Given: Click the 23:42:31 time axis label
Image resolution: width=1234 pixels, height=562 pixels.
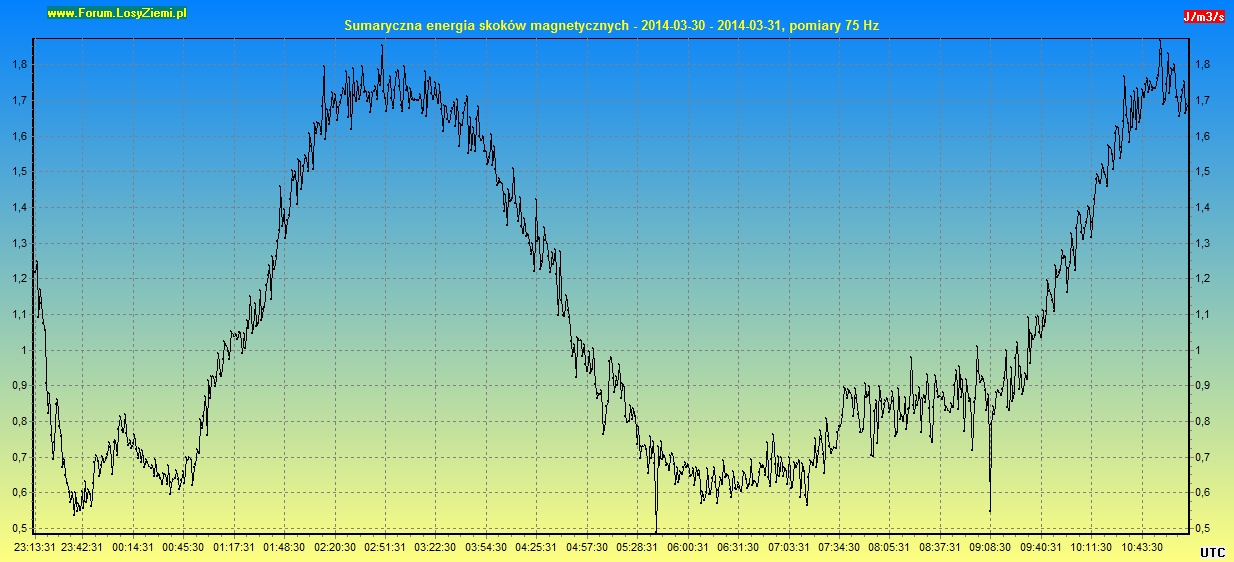Looking at the screenshot, I should 82,547.
